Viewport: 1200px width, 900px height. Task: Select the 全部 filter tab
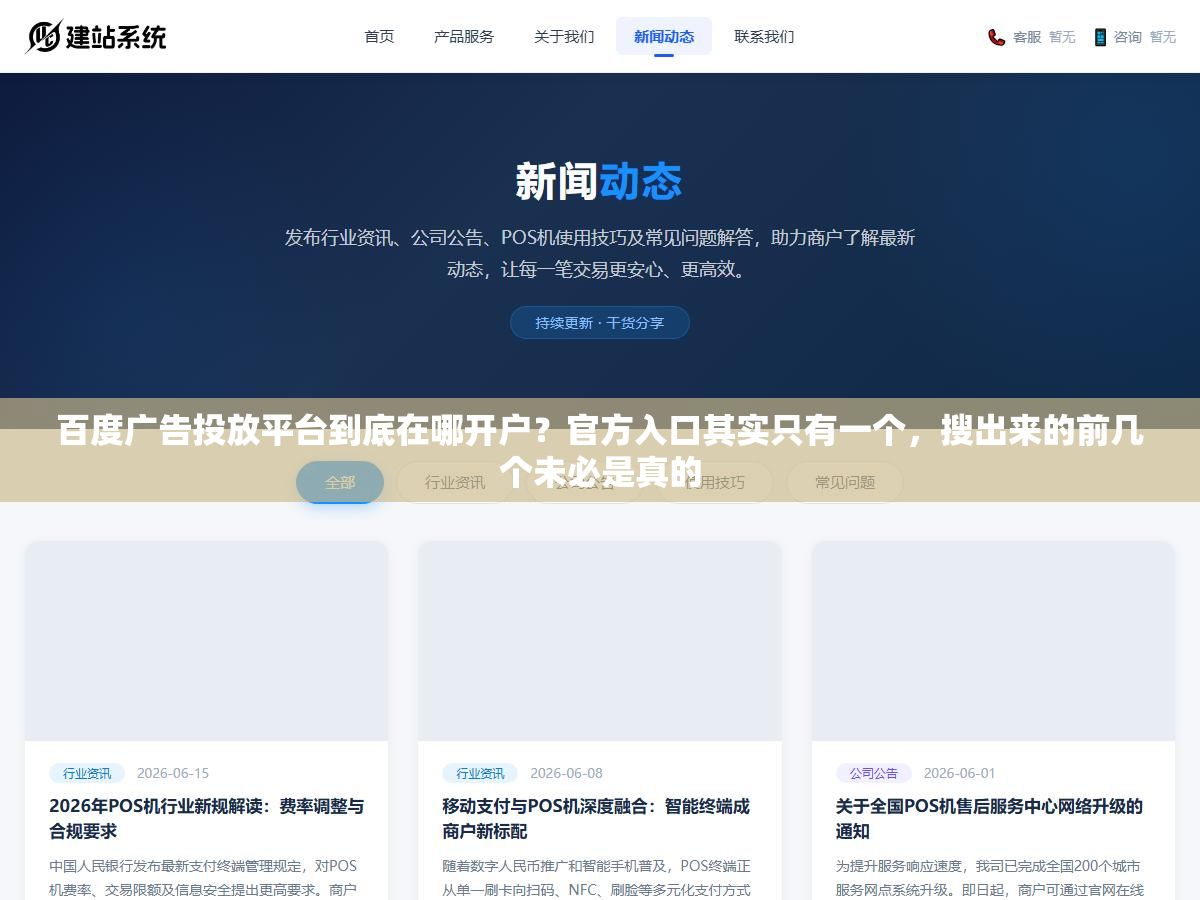click(x=340, y=482)
